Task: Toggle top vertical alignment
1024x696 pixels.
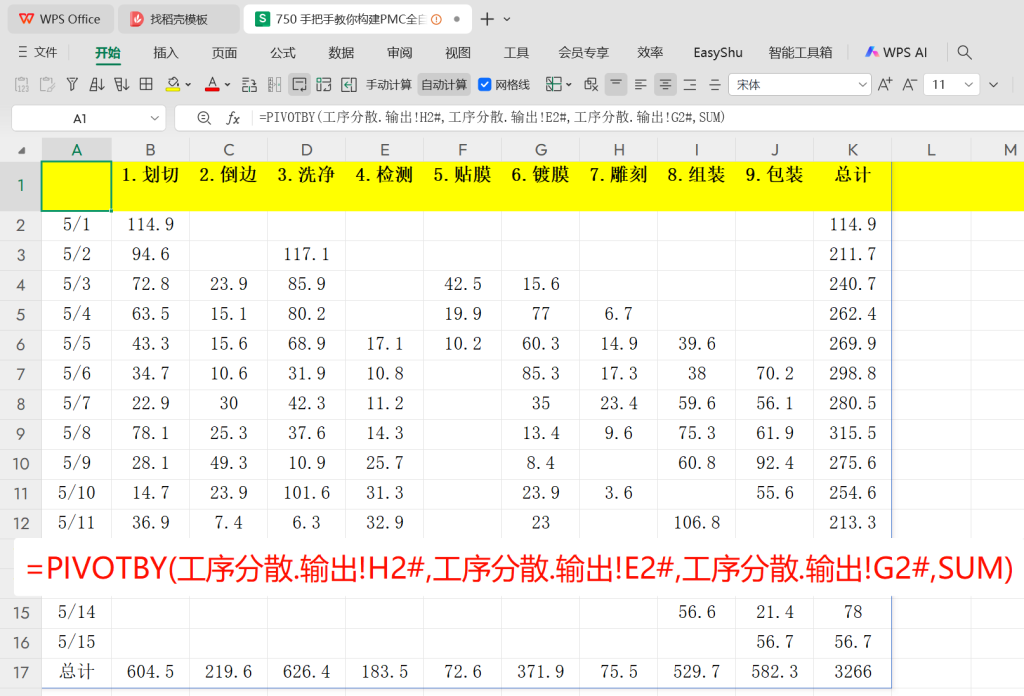Action: point(616,84)
